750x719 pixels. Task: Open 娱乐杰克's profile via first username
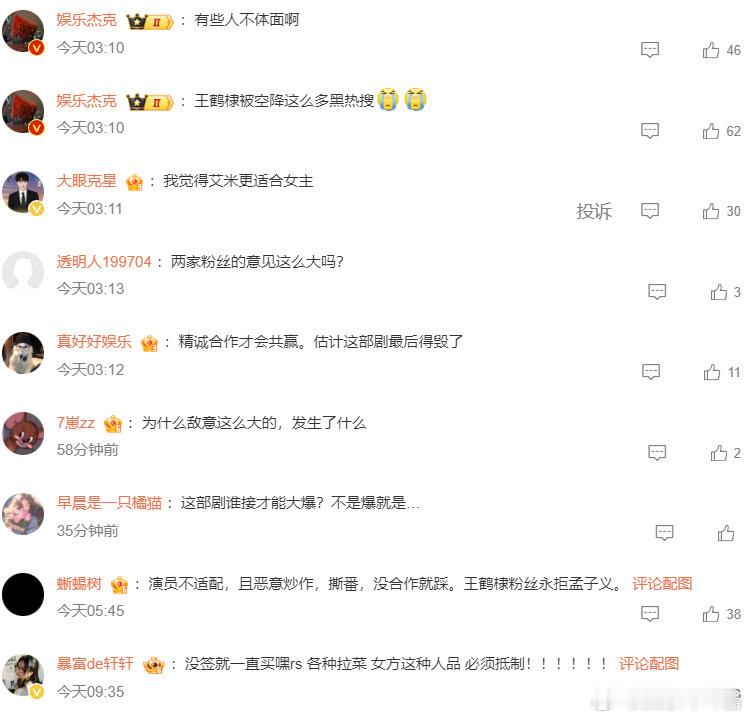[x=87, y=20]
